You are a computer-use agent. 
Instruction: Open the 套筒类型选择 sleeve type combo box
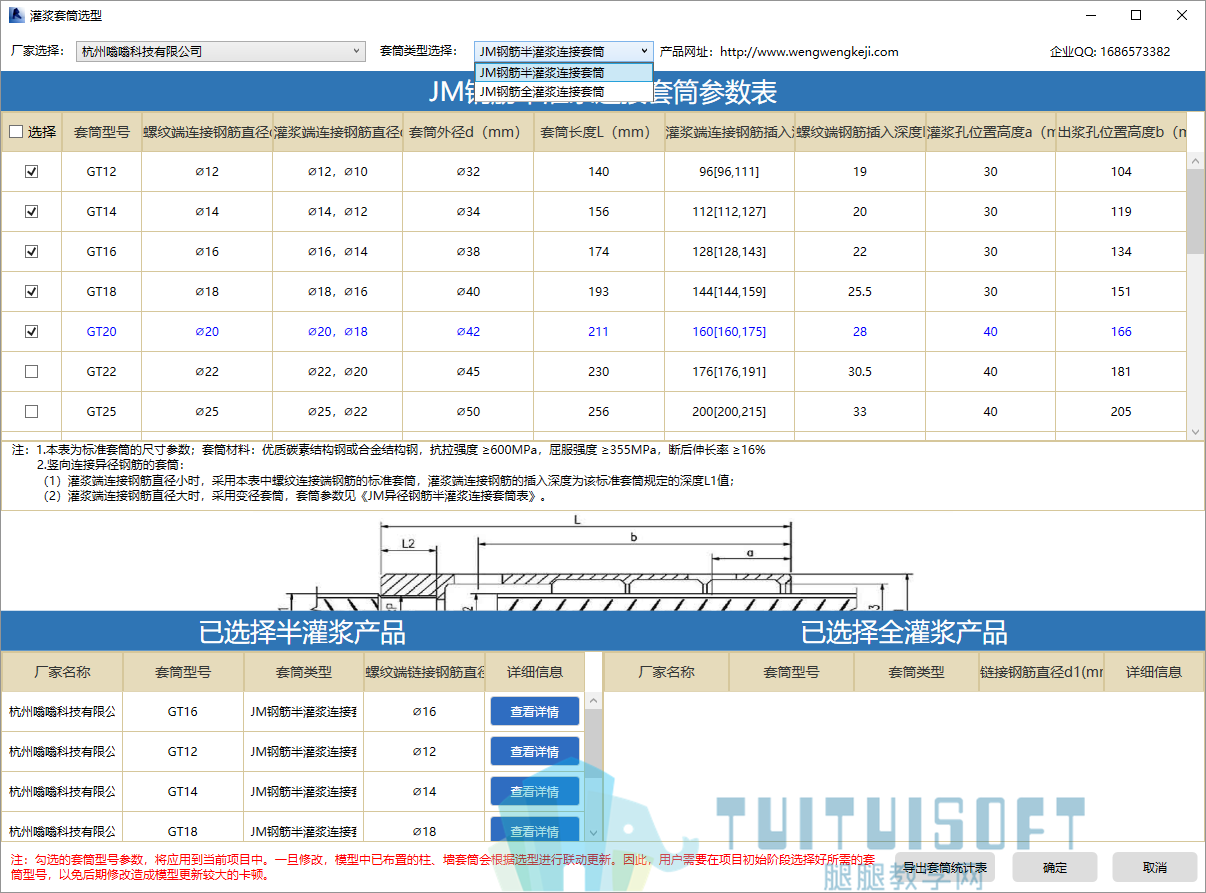point(564,51)
